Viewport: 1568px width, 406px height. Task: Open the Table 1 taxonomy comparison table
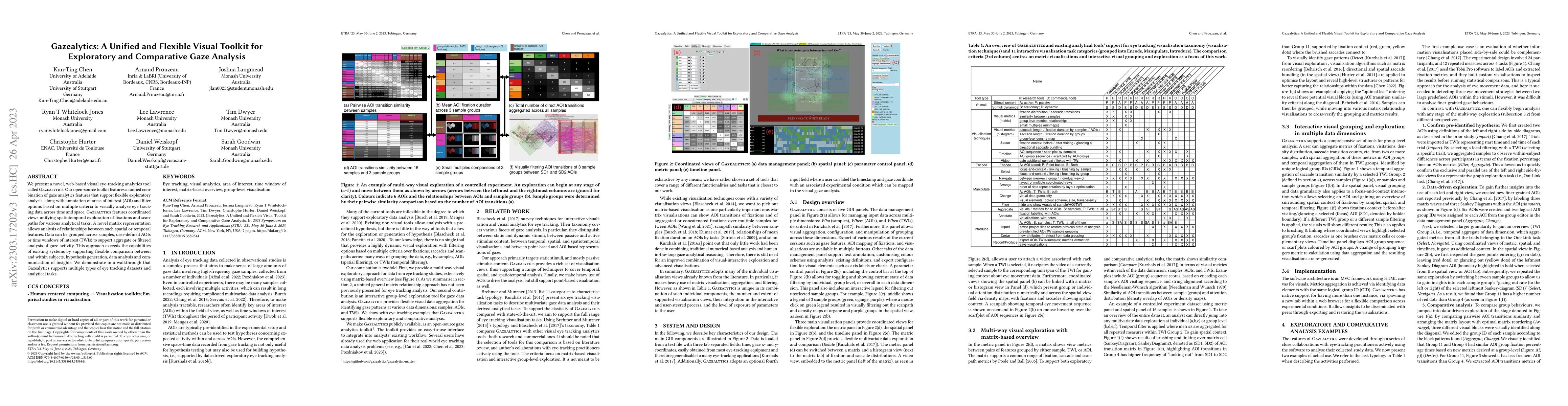1097,157
